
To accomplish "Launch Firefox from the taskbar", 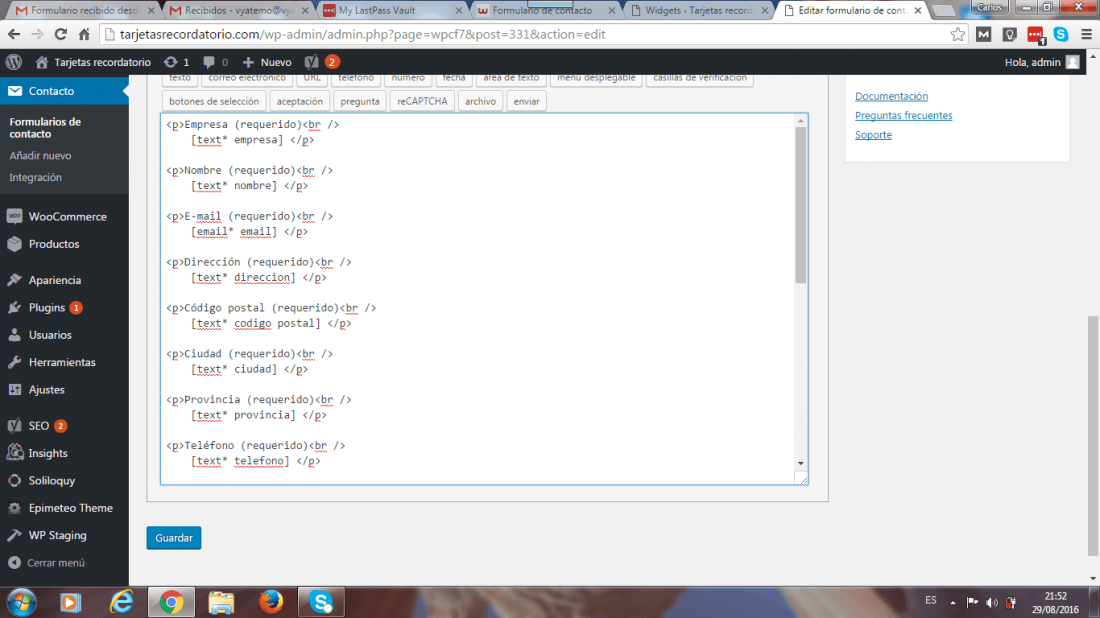I will tap(271, 602).
